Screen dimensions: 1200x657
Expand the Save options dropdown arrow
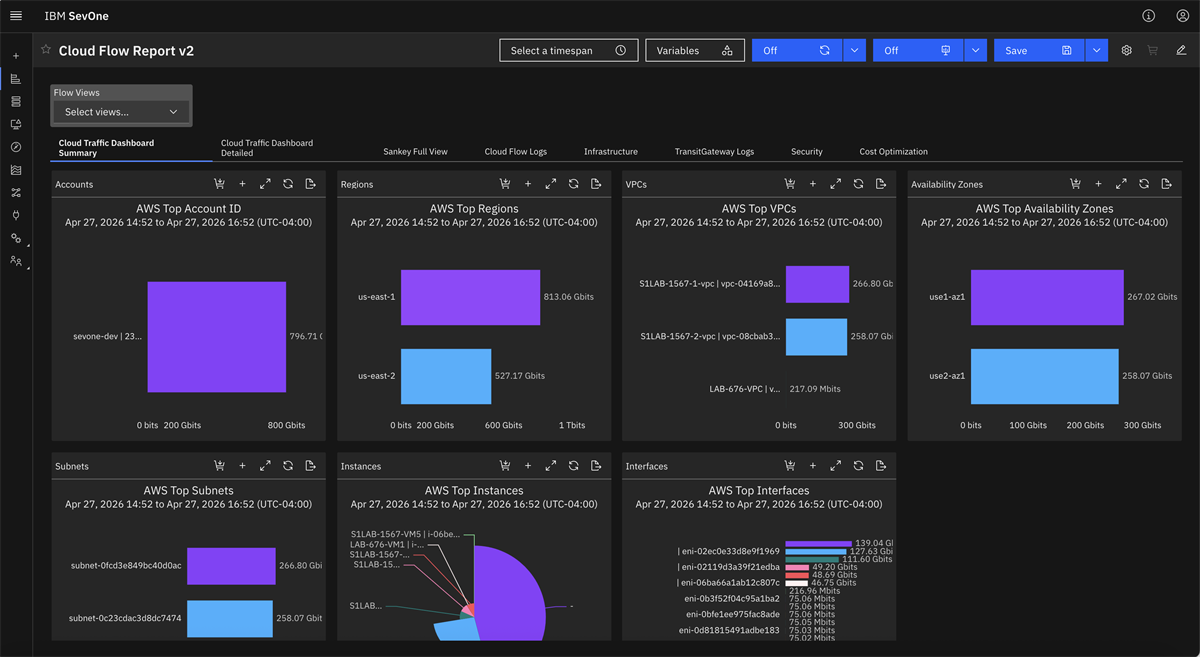pyautogui.click(x=1097, y=50)
